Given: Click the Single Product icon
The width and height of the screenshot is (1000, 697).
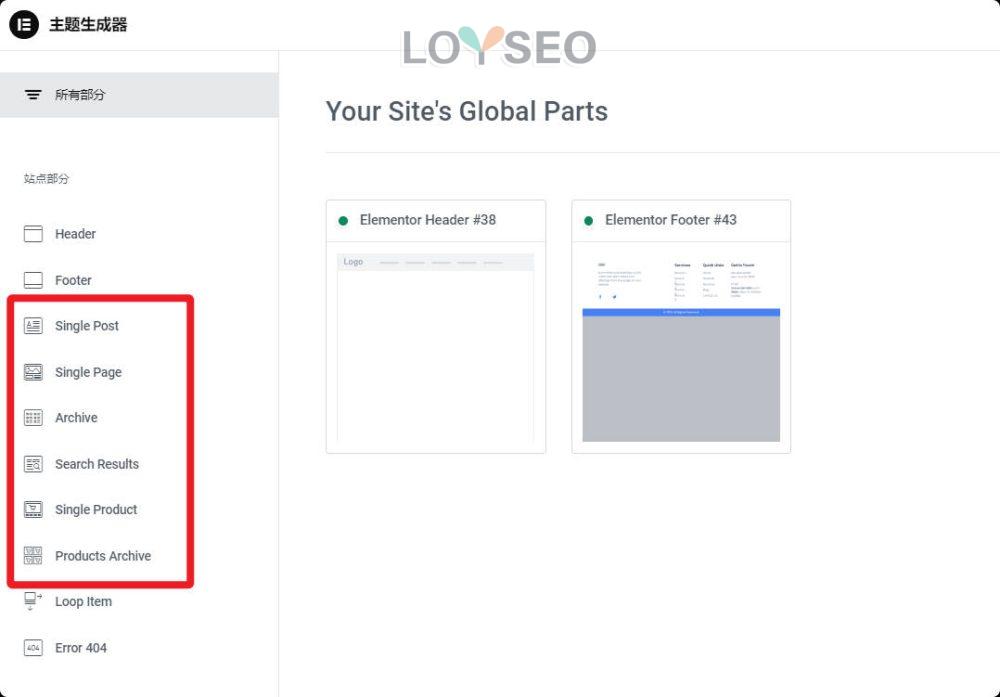Looking at the screenshot, I should [33, 510].
